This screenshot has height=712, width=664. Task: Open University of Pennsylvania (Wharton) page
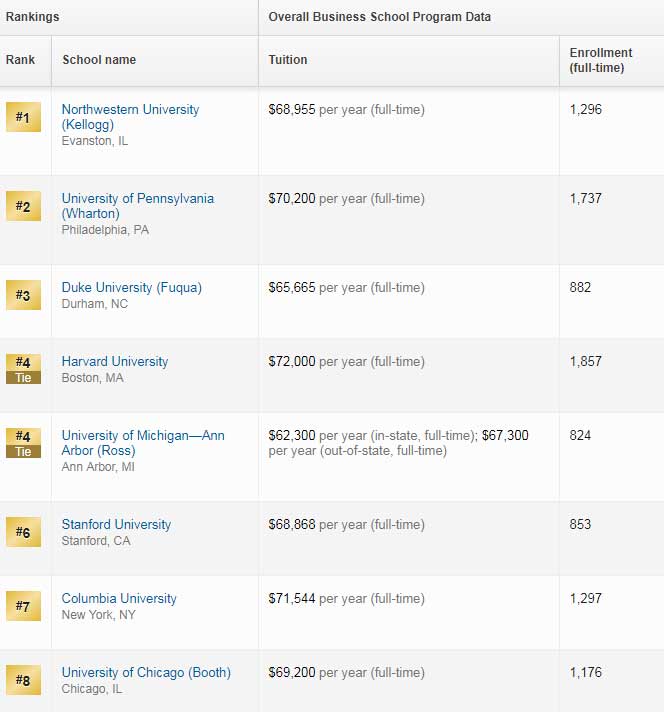137,206
